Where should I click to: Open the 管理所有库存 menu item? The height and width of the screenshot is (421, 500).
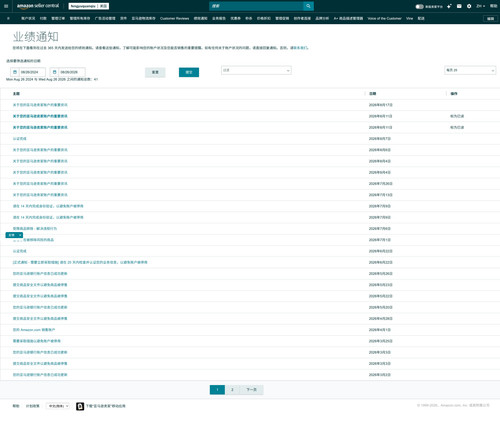tap(80, 18)
